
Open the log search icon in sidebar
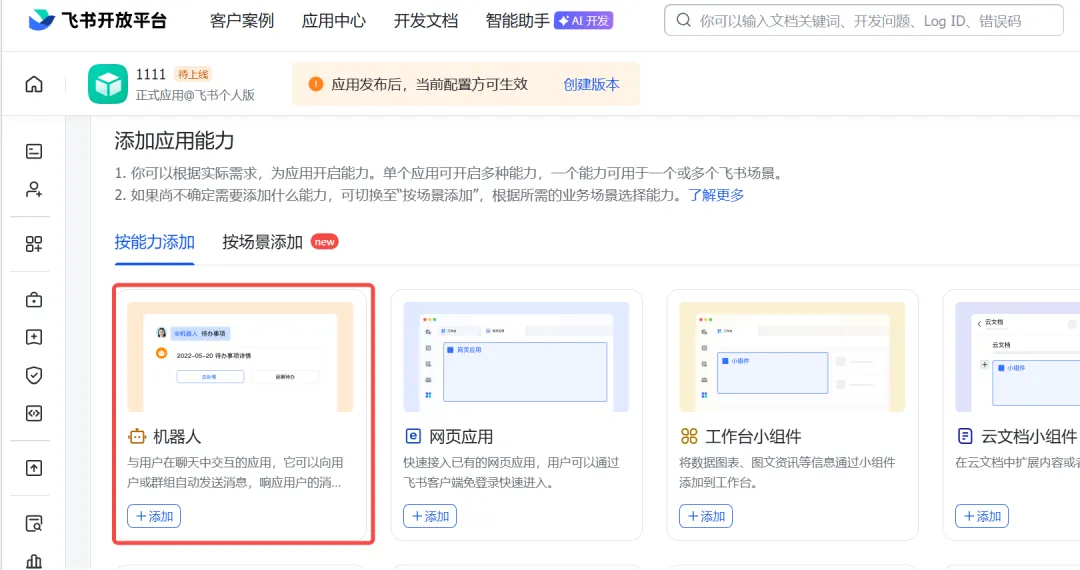coord(34,523)
